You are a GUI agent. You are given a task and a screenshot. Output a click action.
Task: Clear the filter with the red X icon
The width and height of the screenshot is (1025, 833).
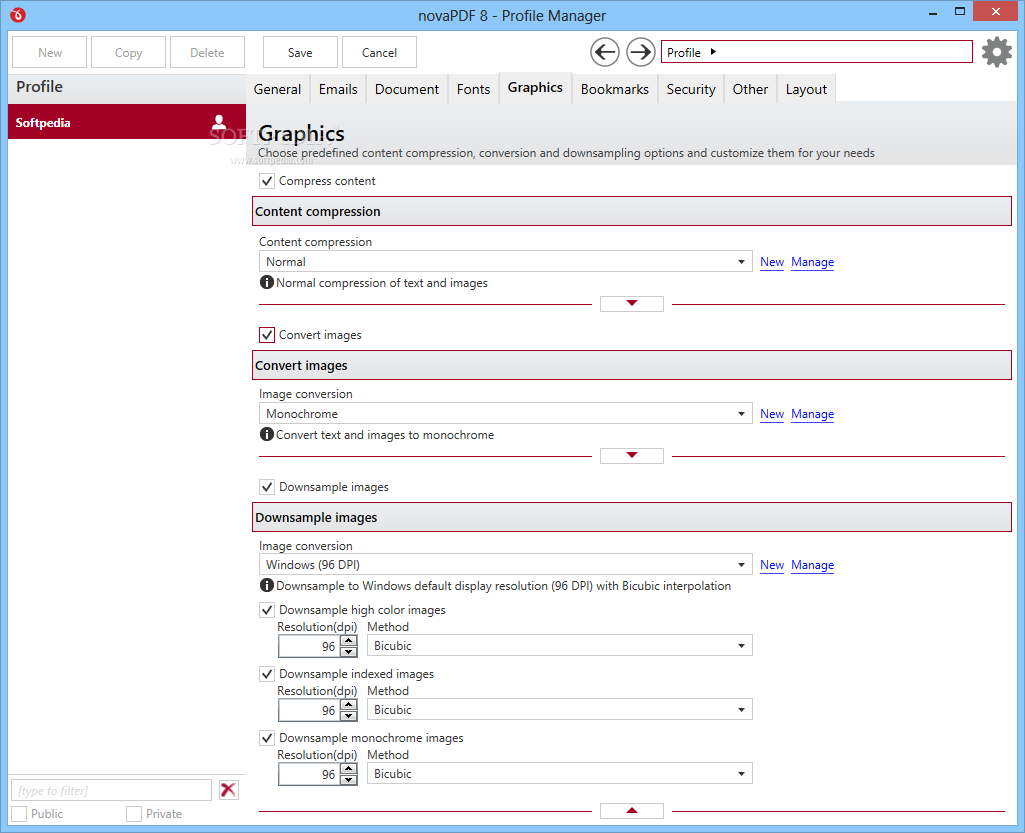click(228, 790)
